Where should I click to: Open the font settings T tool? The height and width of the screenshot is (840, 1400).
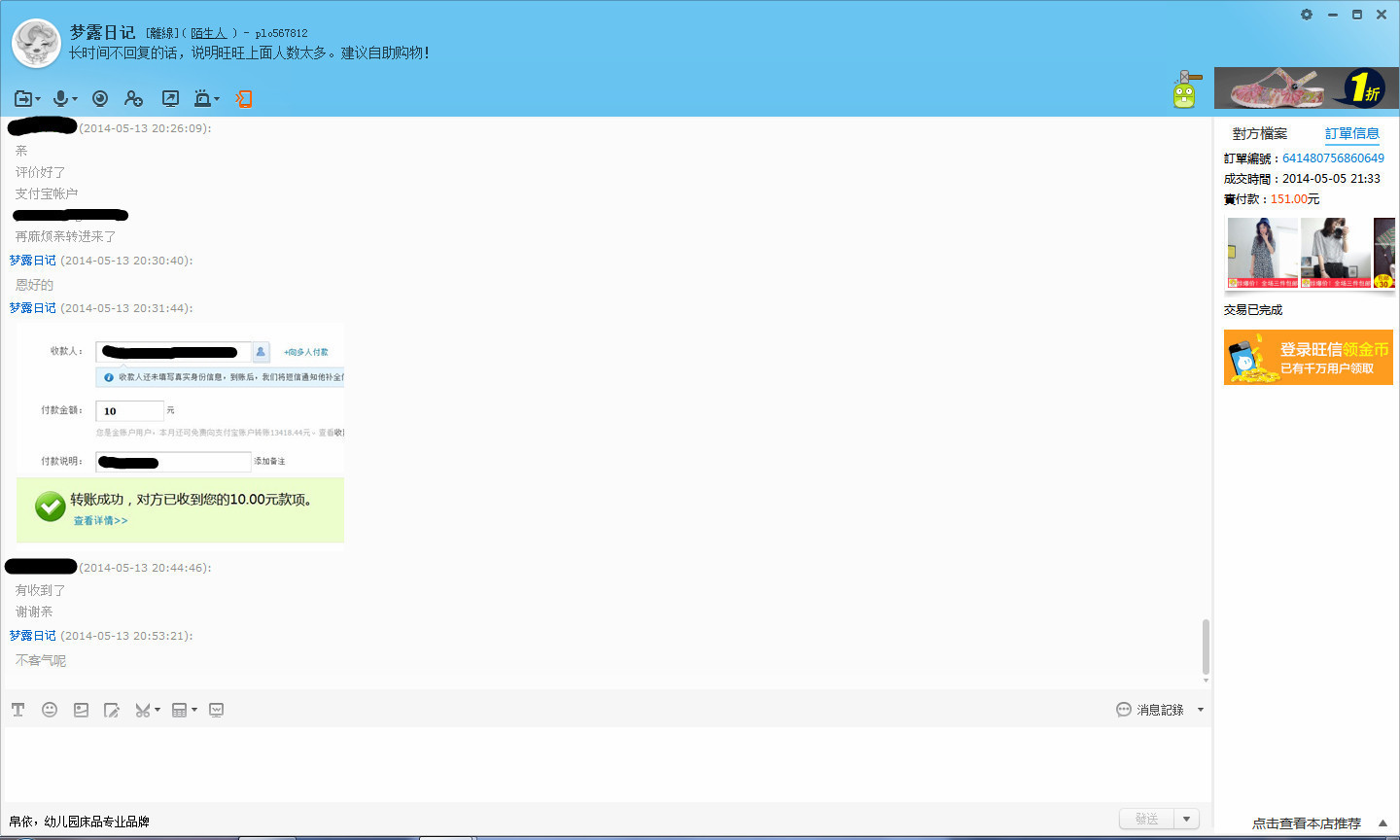click(17, 710)
